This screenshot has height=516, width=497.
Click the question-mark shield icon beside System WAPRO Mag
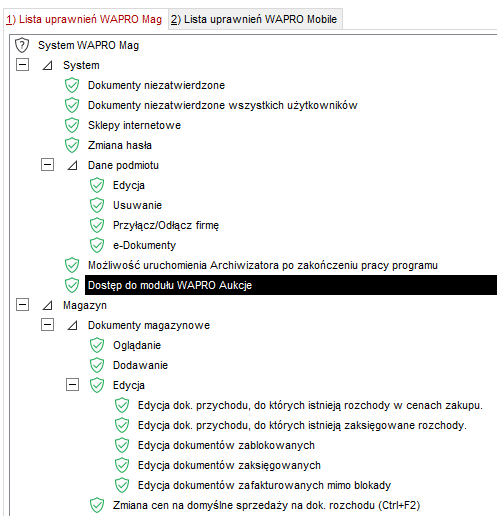coord(22,45)
